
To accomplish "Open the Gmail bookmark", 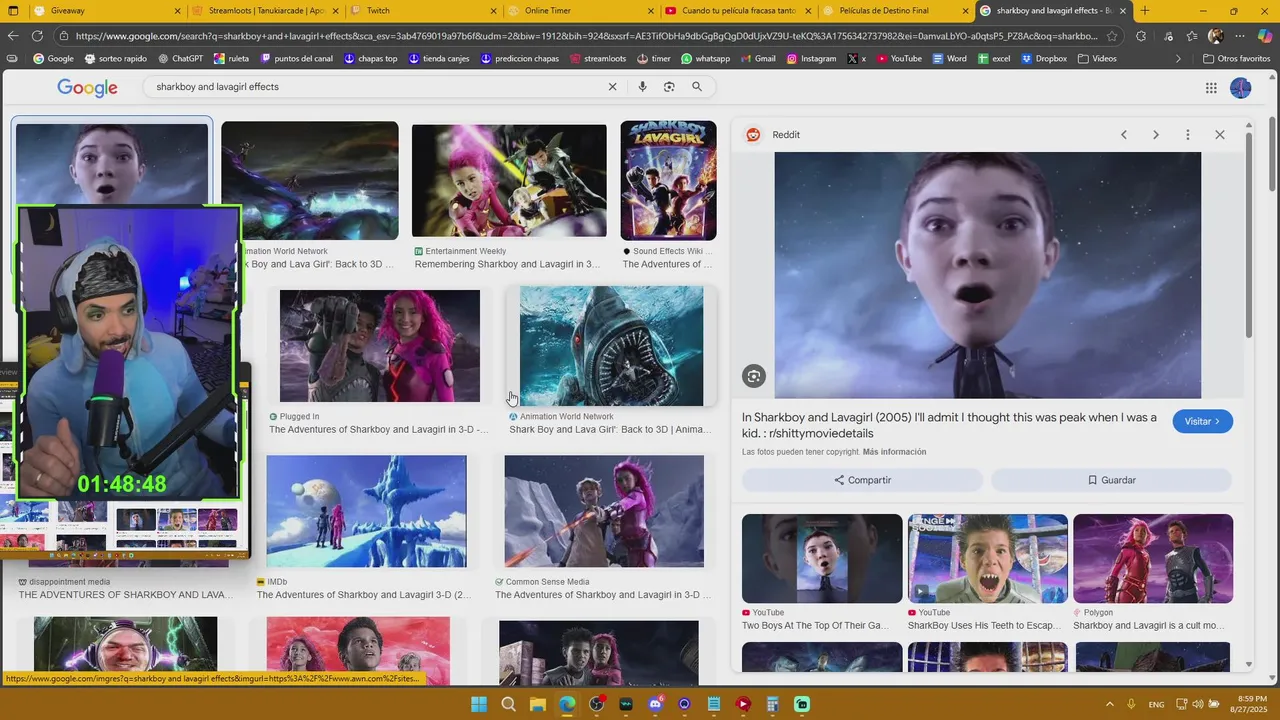I will pos(757,59).
